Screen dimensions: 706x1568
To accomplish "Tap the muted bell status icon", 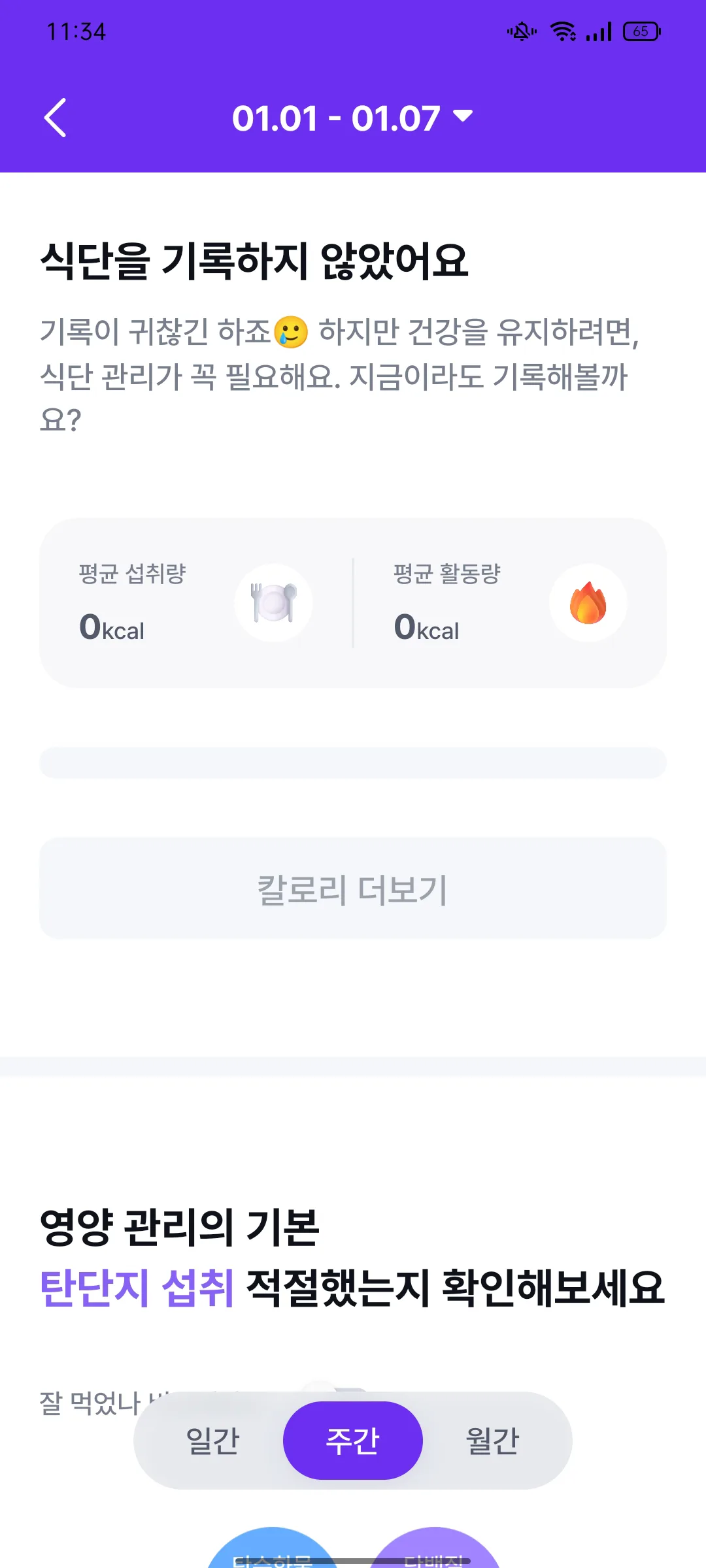I will coord(522,31).
